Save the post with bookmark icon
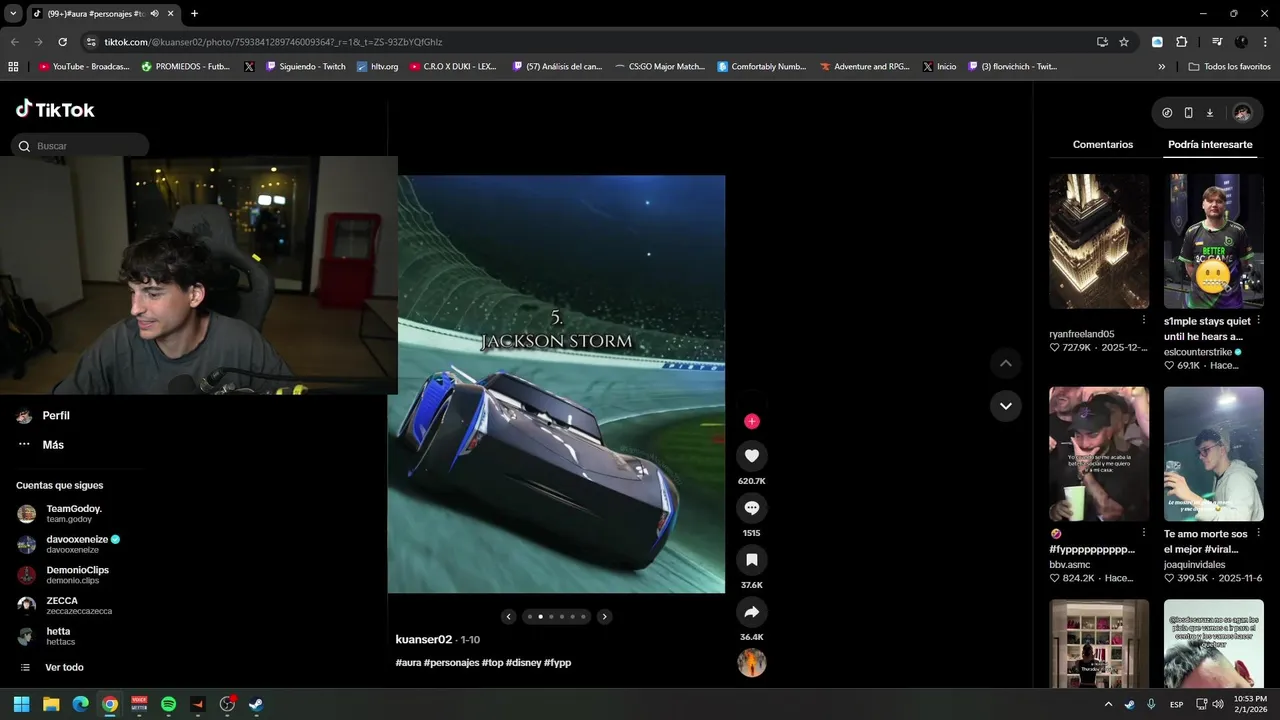The width and height of the screenshot is (1280, 720). pos(752,560)
